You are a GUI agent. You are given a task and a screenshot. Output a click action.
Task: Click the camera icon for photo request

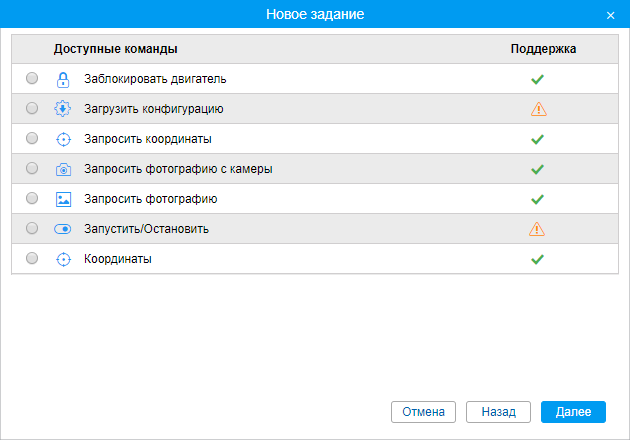(x=63, y=169)
